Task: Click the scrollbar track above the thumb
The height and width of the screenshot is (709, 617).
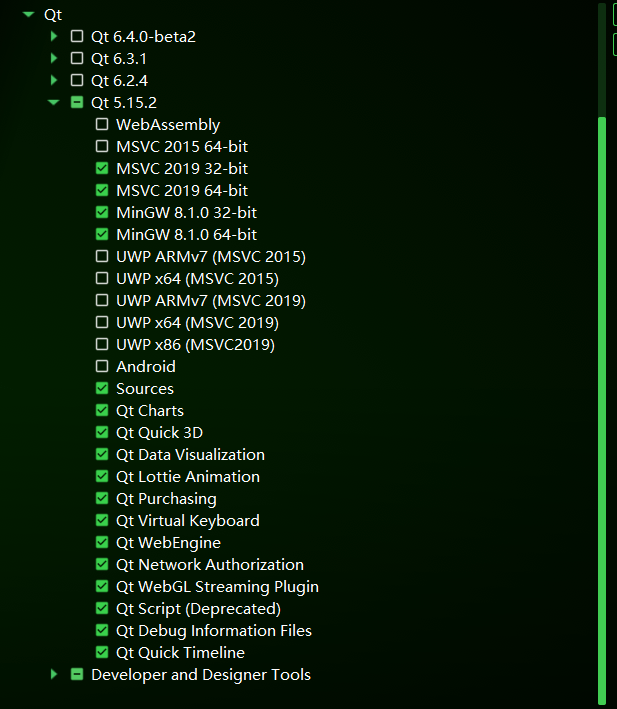Action: 602,60
